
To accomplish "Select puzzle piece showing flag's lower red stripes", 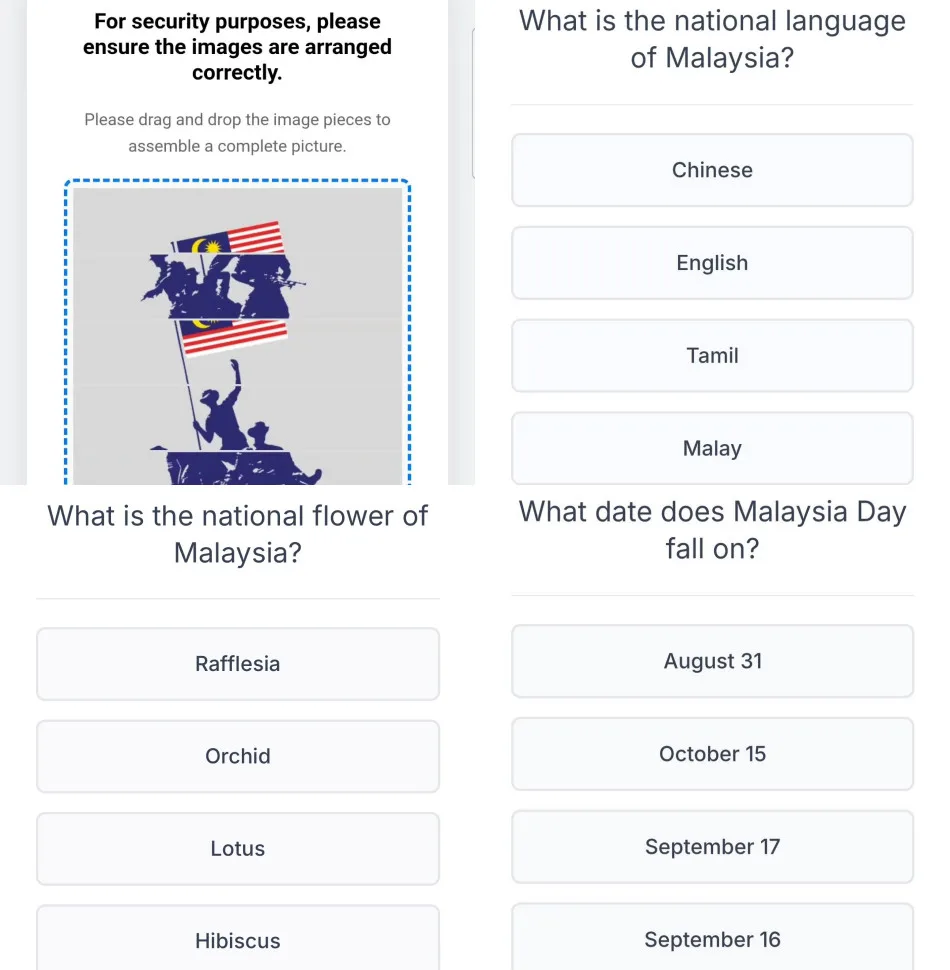I will [x=237, y=352].
